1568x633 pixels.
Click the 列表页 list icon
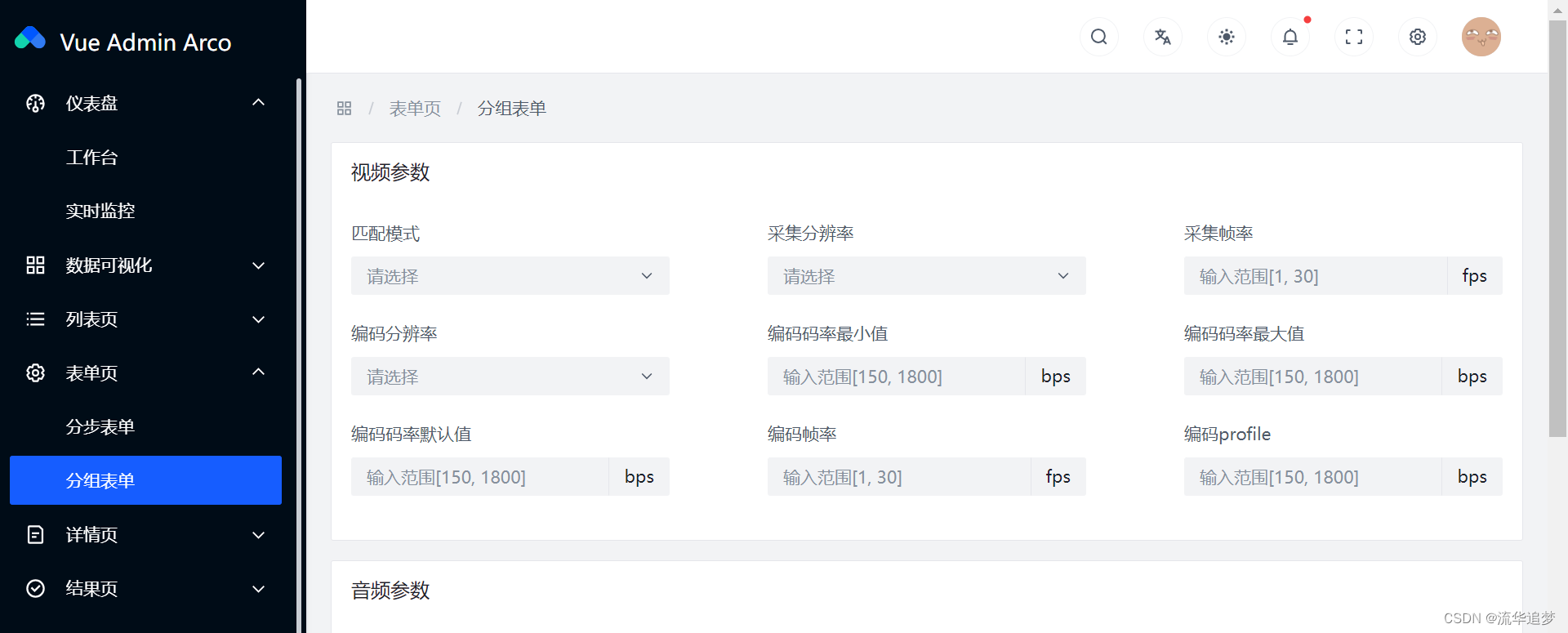tap(35, 319)
